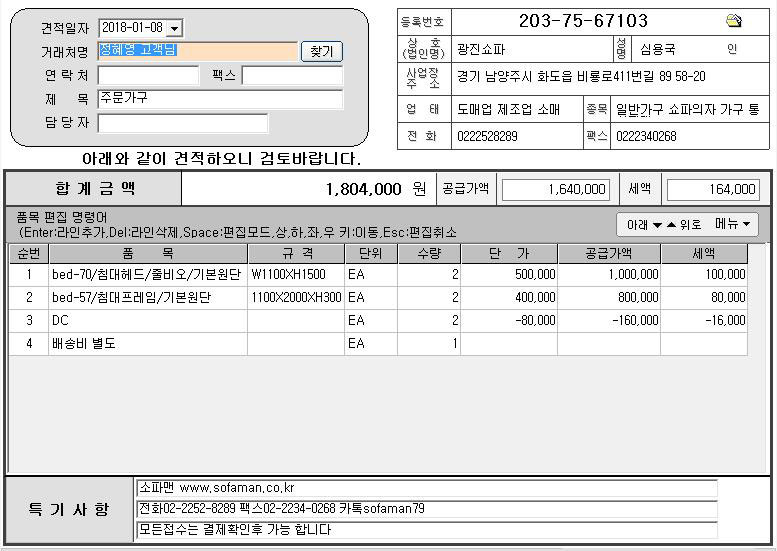Click the 공급가액 total field showing 1,640,000
The image size is (777, 551).
point(555,189)
